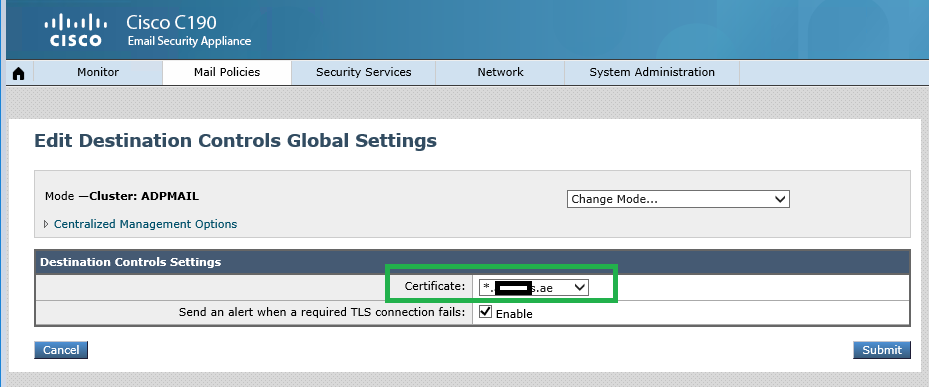Image resolution: width=929 pixels, height=387 pixels.
Task: Open the Change Mode dropdown
Action: pyautogui.click(x=678, y=199)
